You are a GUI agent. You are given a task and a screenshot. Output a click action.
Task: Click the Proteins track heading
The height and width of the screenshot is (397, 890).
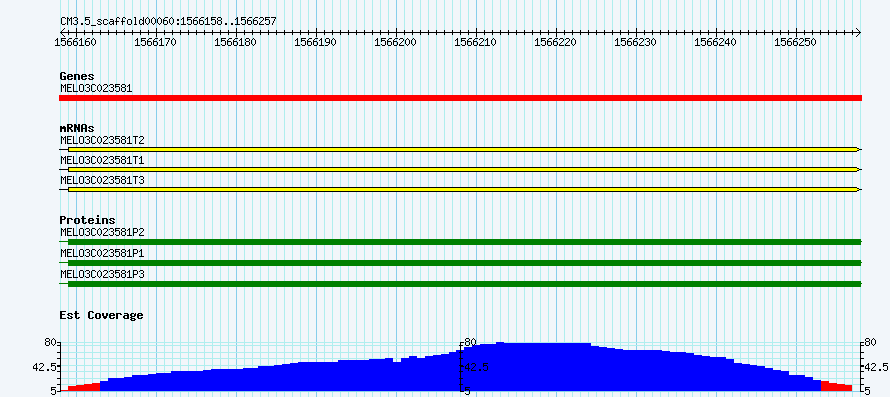(x=87, y=220)
